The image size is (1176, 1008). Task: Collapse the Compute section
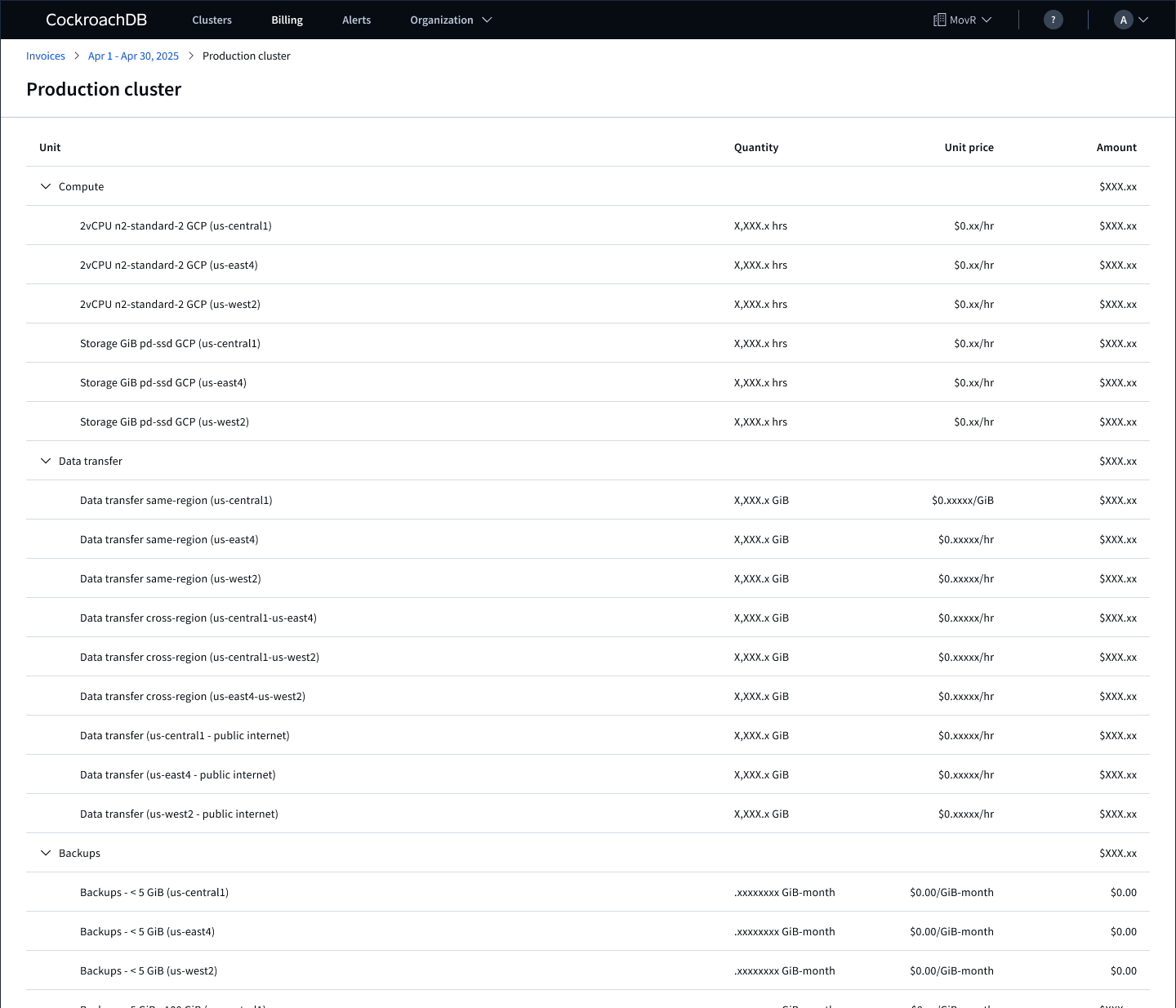(46, 186)
